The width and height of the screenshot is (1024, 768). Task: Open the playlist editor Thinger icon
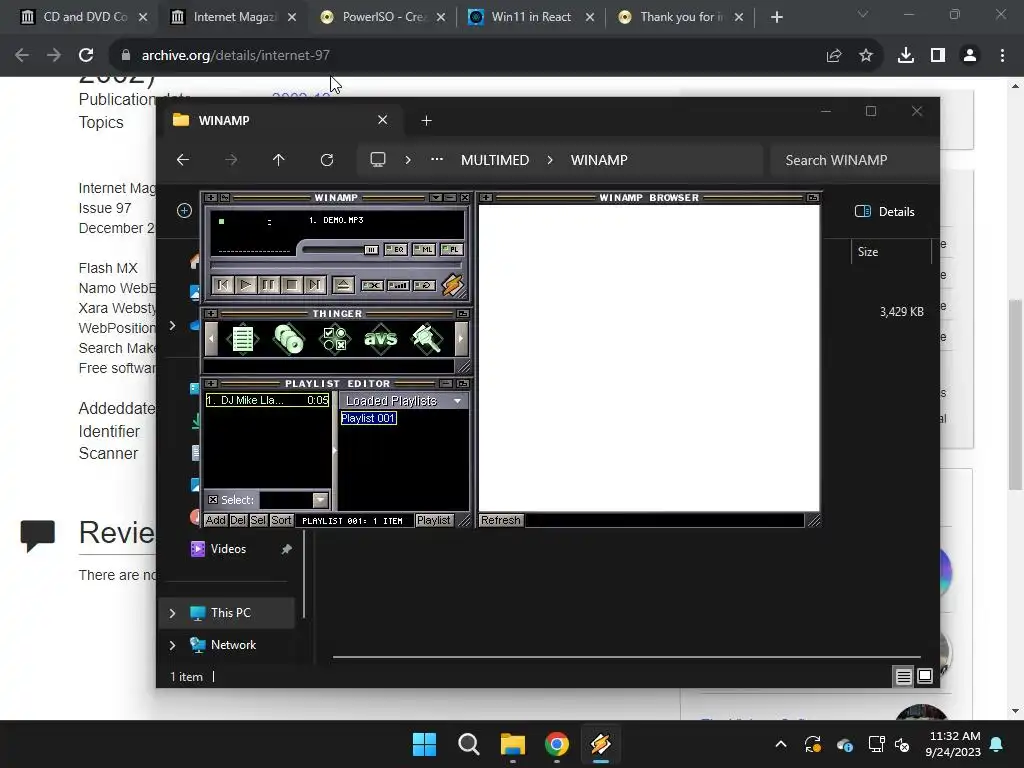243,339
